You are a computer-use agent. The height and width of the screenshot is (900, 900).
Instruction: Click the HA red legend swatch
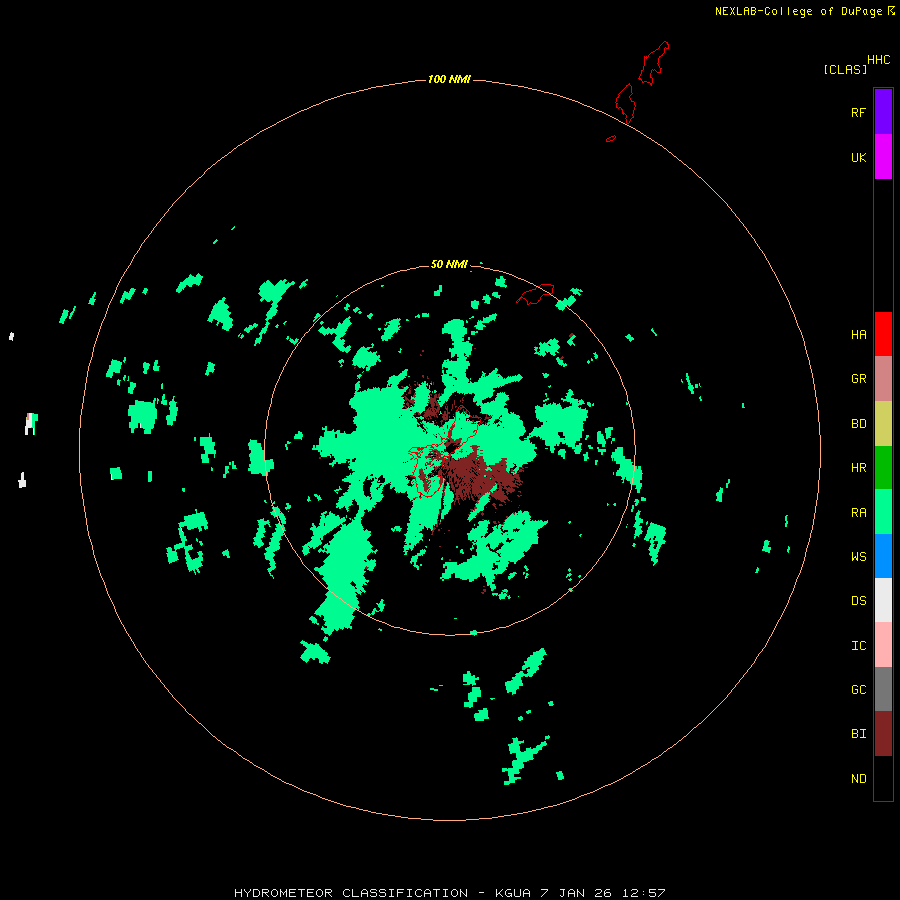coord(883,334)
